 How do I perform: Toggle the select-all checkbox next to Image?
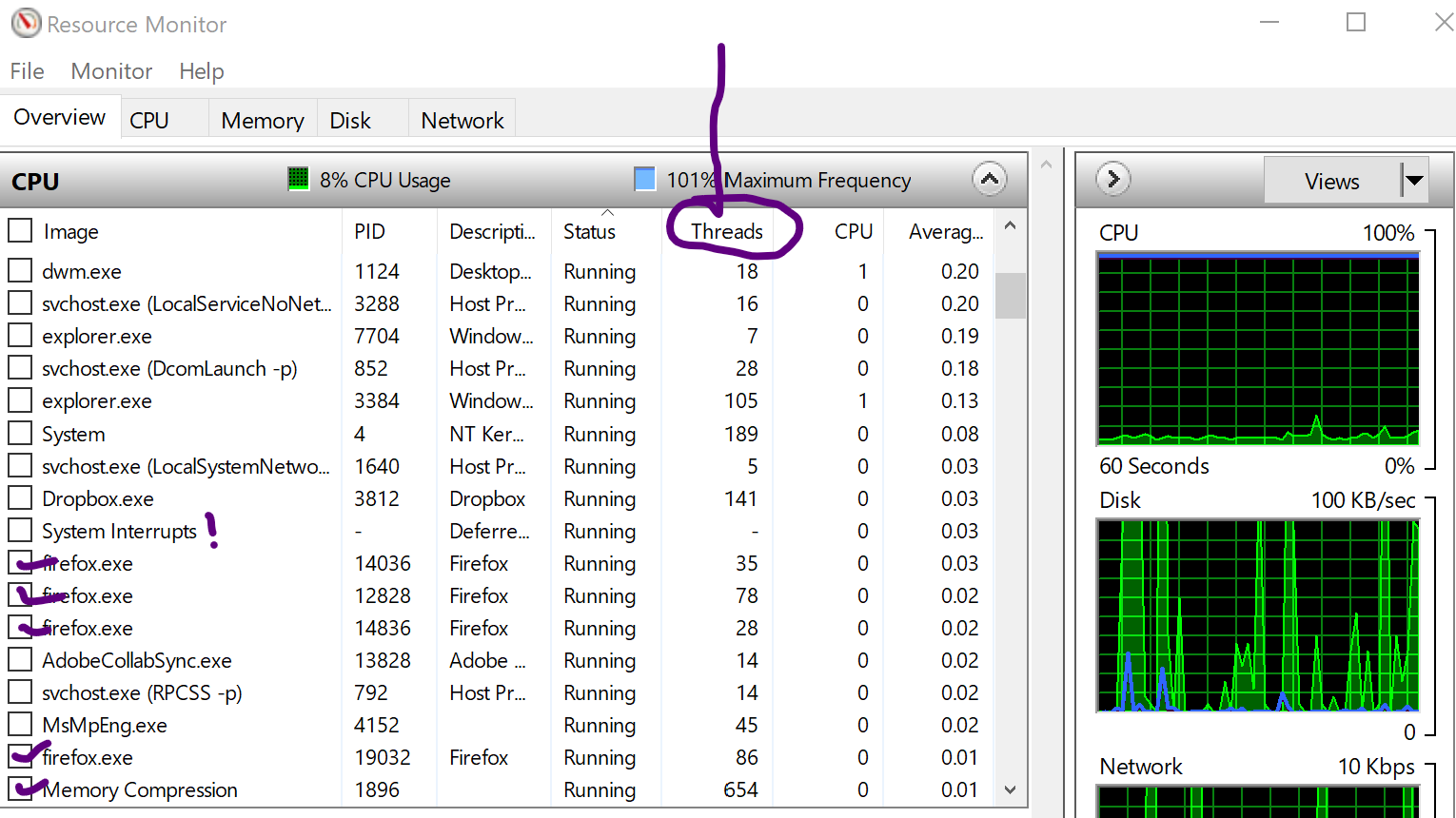20,231
